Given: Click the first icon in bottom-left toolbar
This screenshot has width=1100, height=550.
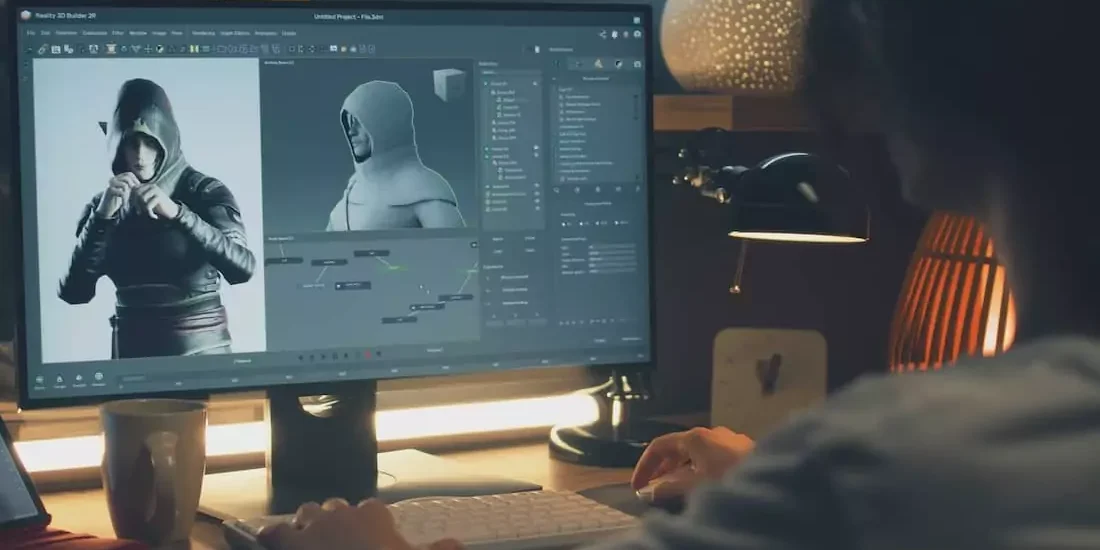Looking at the screenshot, I should (39, 379).
